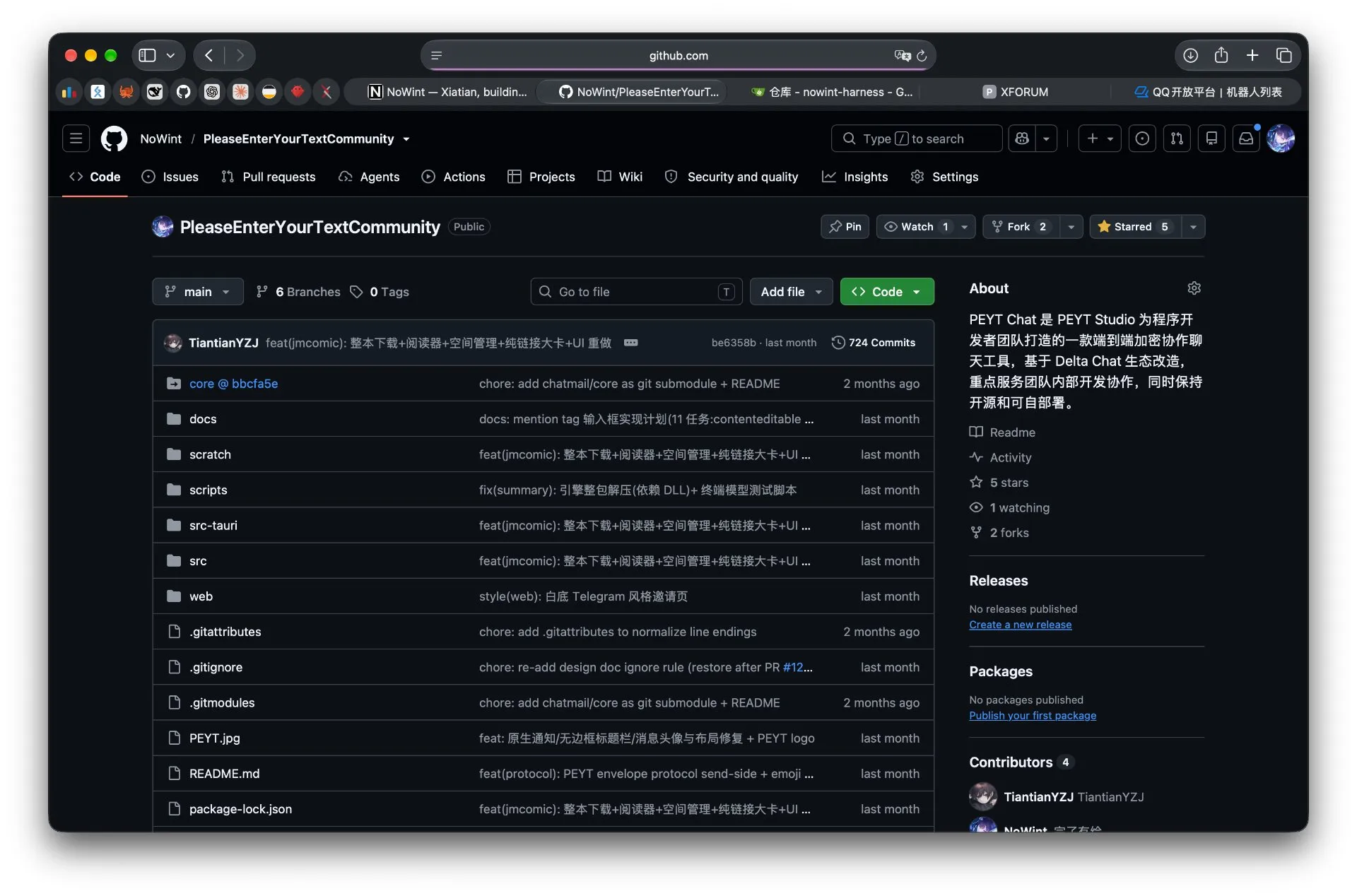Click the translate icon in address bar

pos(902,55)
